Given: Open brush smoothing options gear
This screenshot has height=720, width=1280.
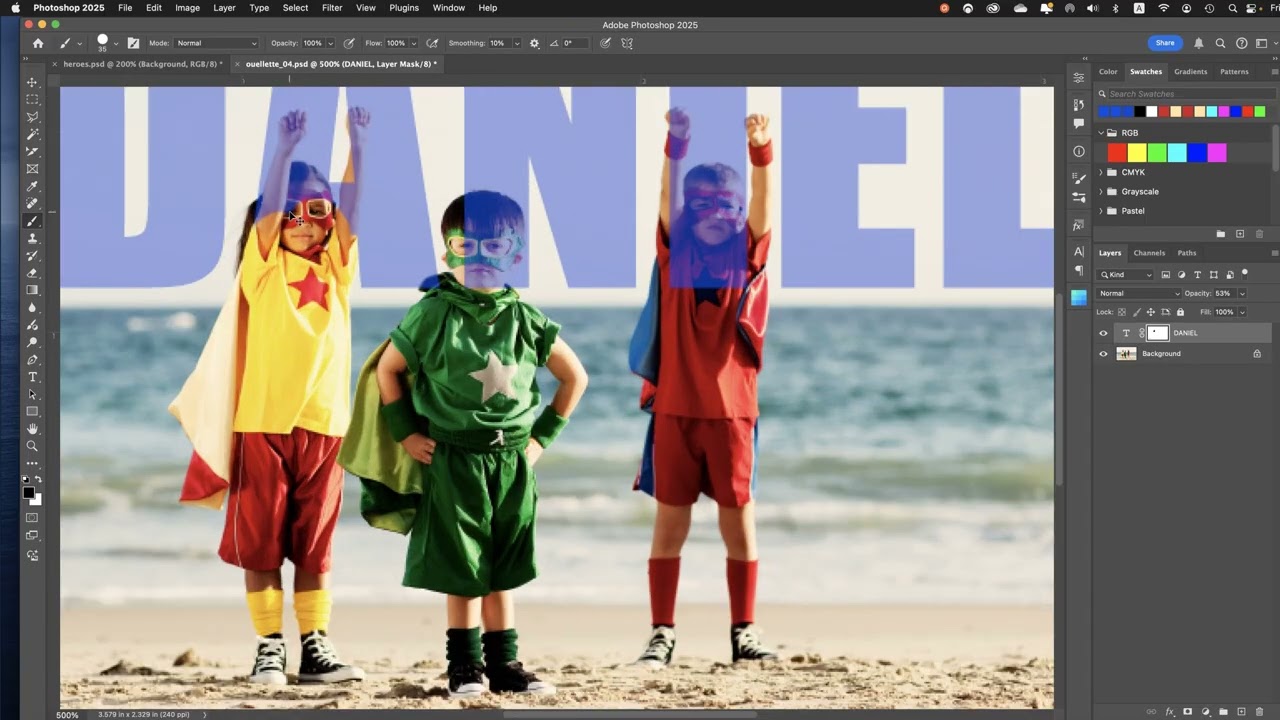Looking at the screenshot, I should coord(534,43).
